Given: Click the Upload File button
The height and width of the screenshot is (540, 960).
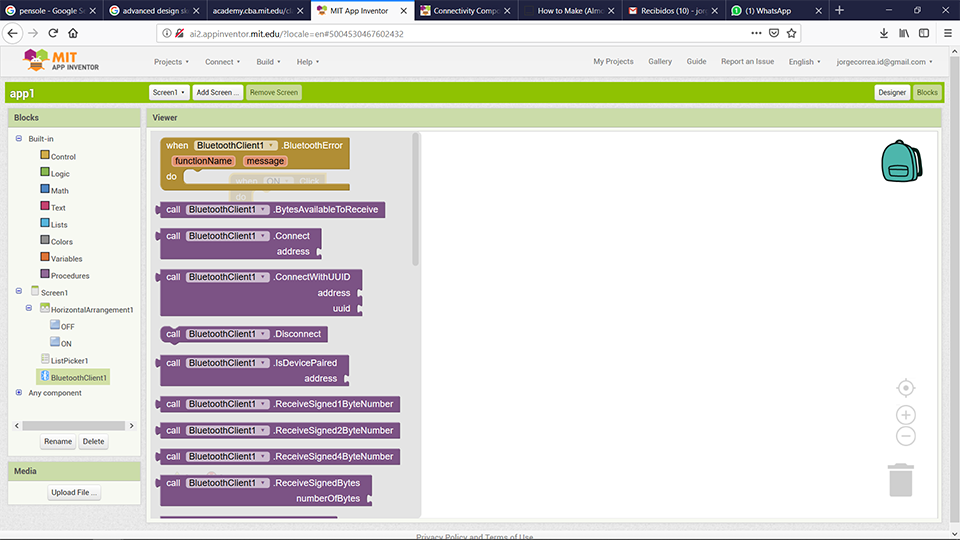Looking at the screenshot, I should tap(74, 492).
